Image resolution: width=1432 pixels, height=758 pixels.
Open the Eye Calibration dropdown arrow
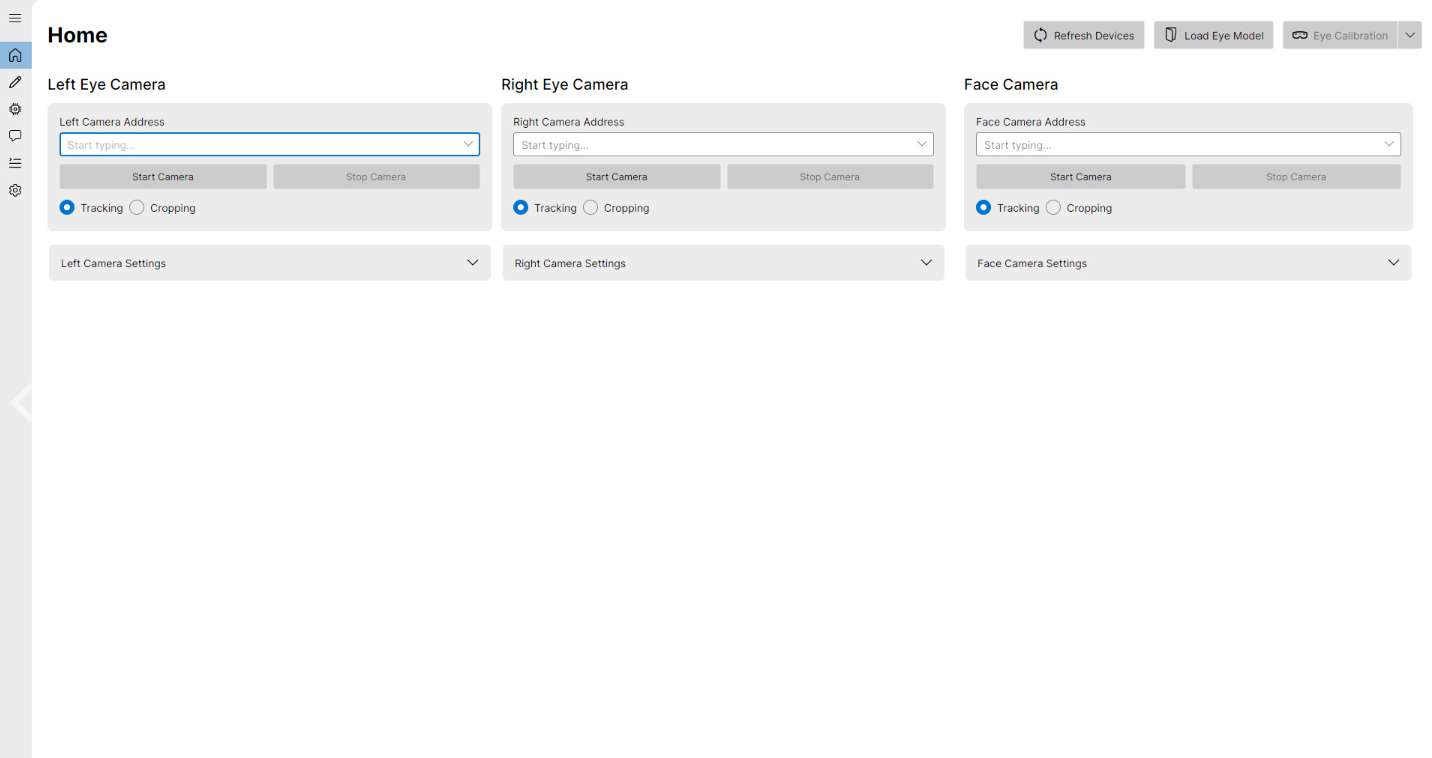tap(1410, 35)
